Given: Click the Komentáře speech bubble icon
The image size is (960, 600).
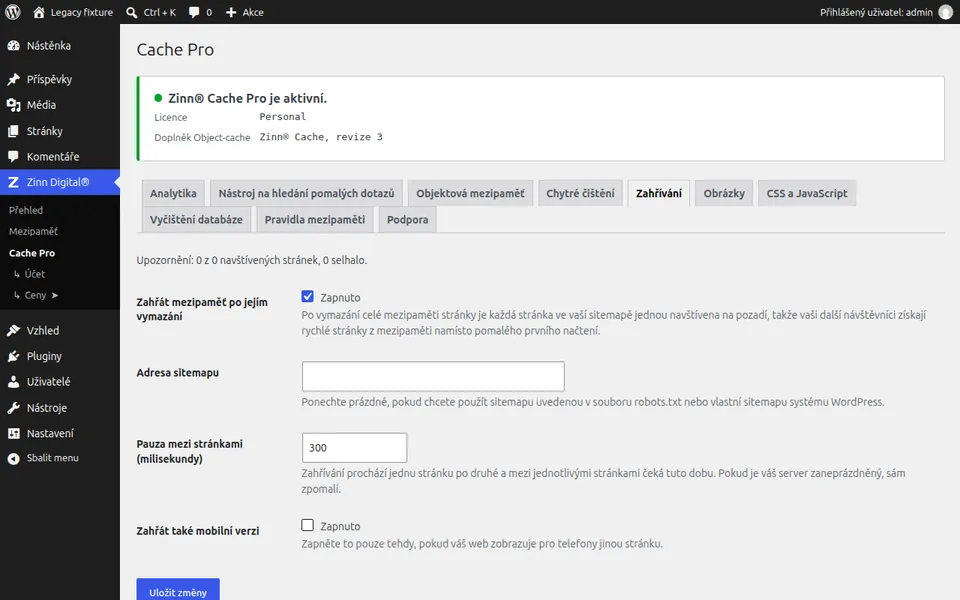Looking at the screenshot, I should [x=13, y=157].
